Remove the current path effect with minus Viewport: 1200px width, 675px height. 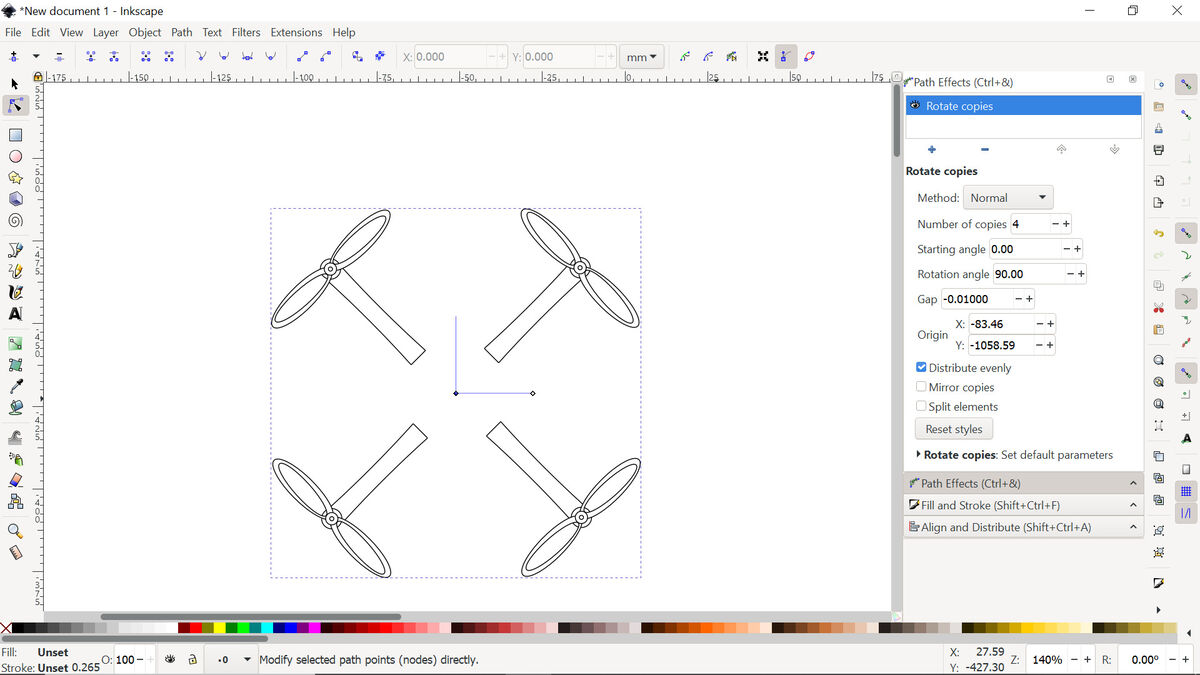[985, 150]
